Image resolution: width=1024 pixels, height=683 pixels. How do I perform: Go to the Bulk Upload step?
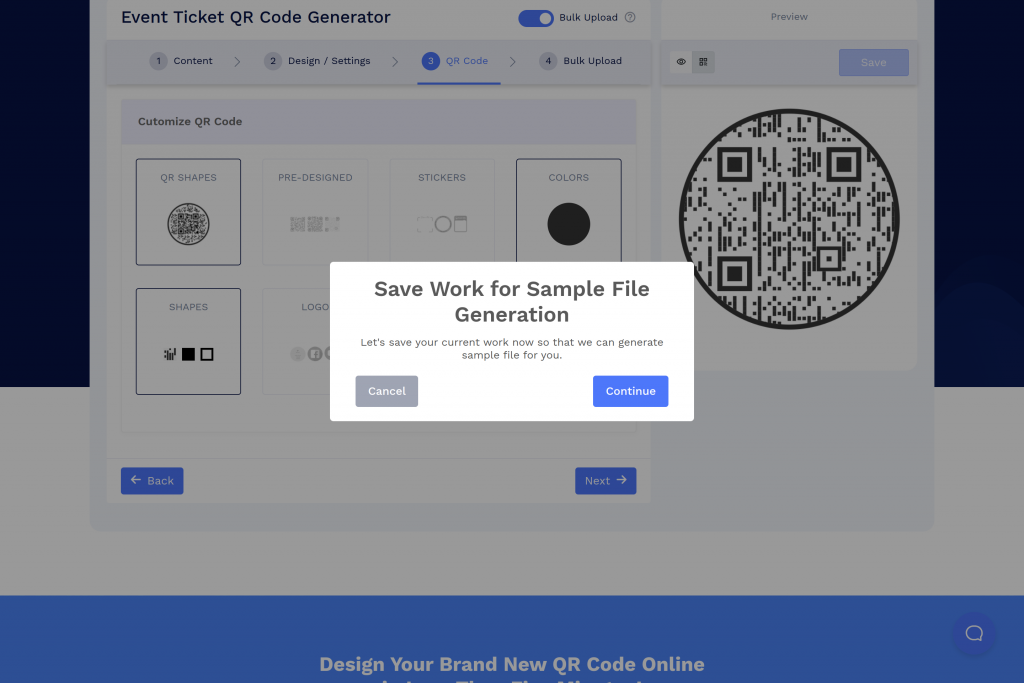pyautogui.click(x=580, y=61)
